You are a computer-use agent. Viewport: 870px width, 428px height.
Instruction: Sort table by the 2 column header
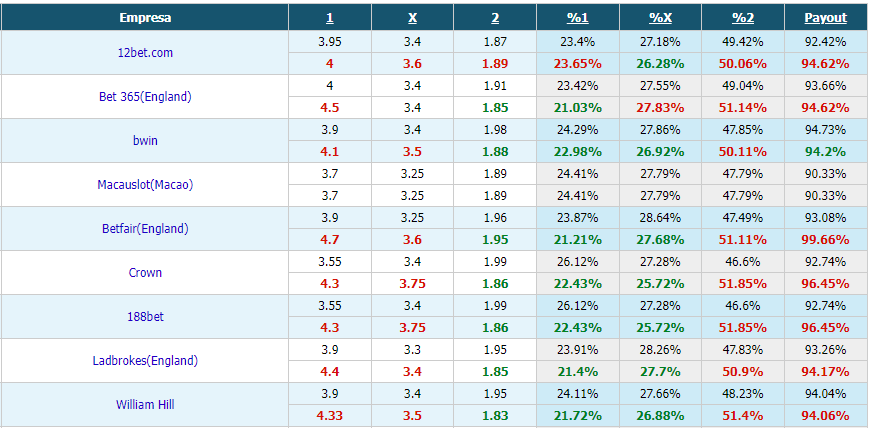point(495,18)
